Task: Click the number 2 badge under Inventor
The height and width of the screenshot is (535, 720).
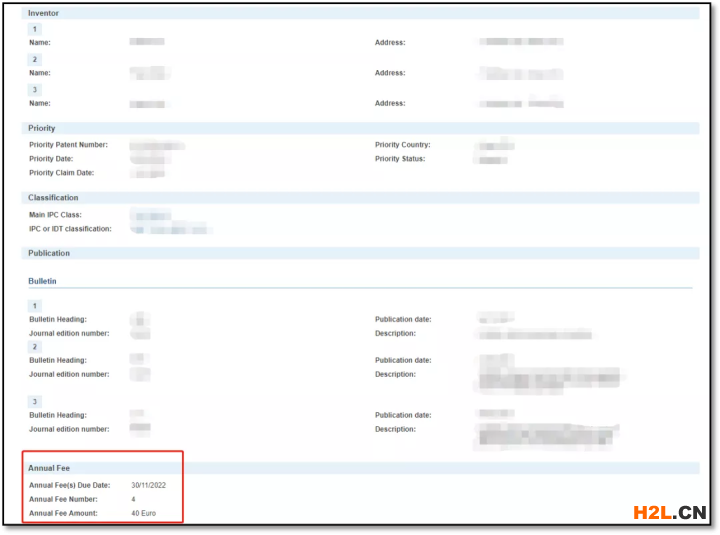Action: (x=35, y=60)
